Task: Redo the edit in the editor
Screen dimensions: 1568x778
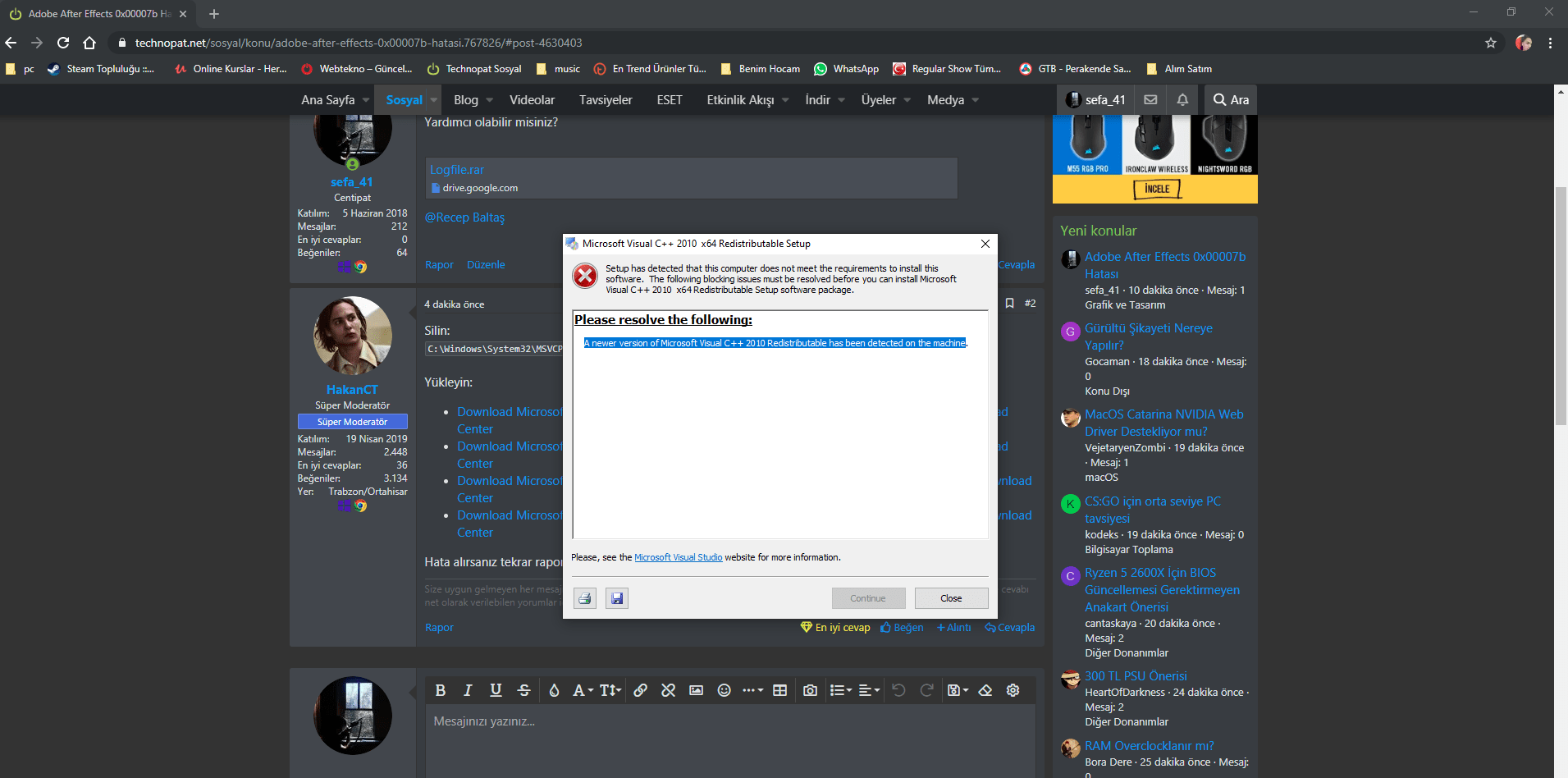Action: click(926, 690)
